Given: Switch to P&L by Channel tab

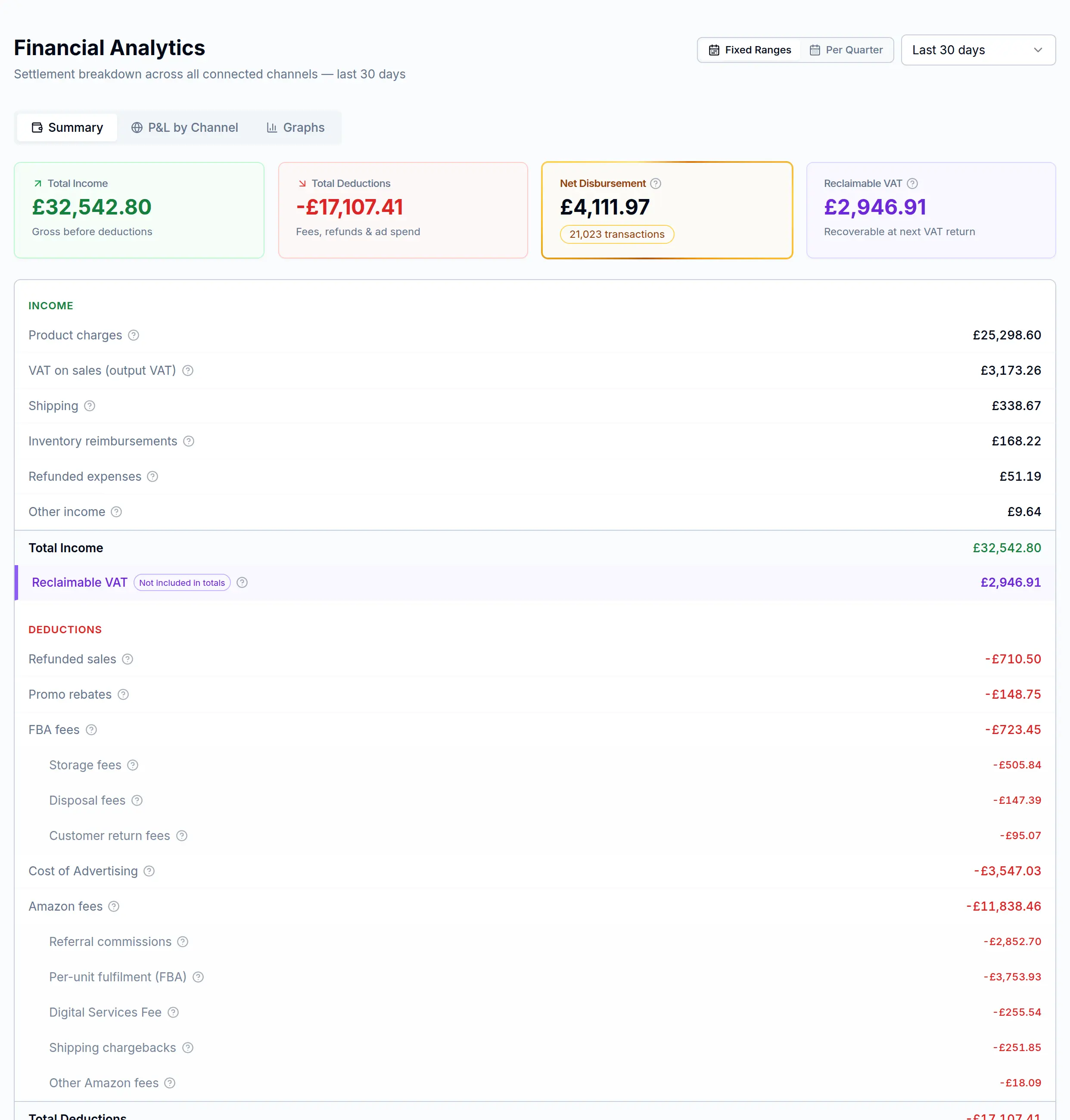Looking at the screenshot, I should pyautogui.click(x=185, y=128).
